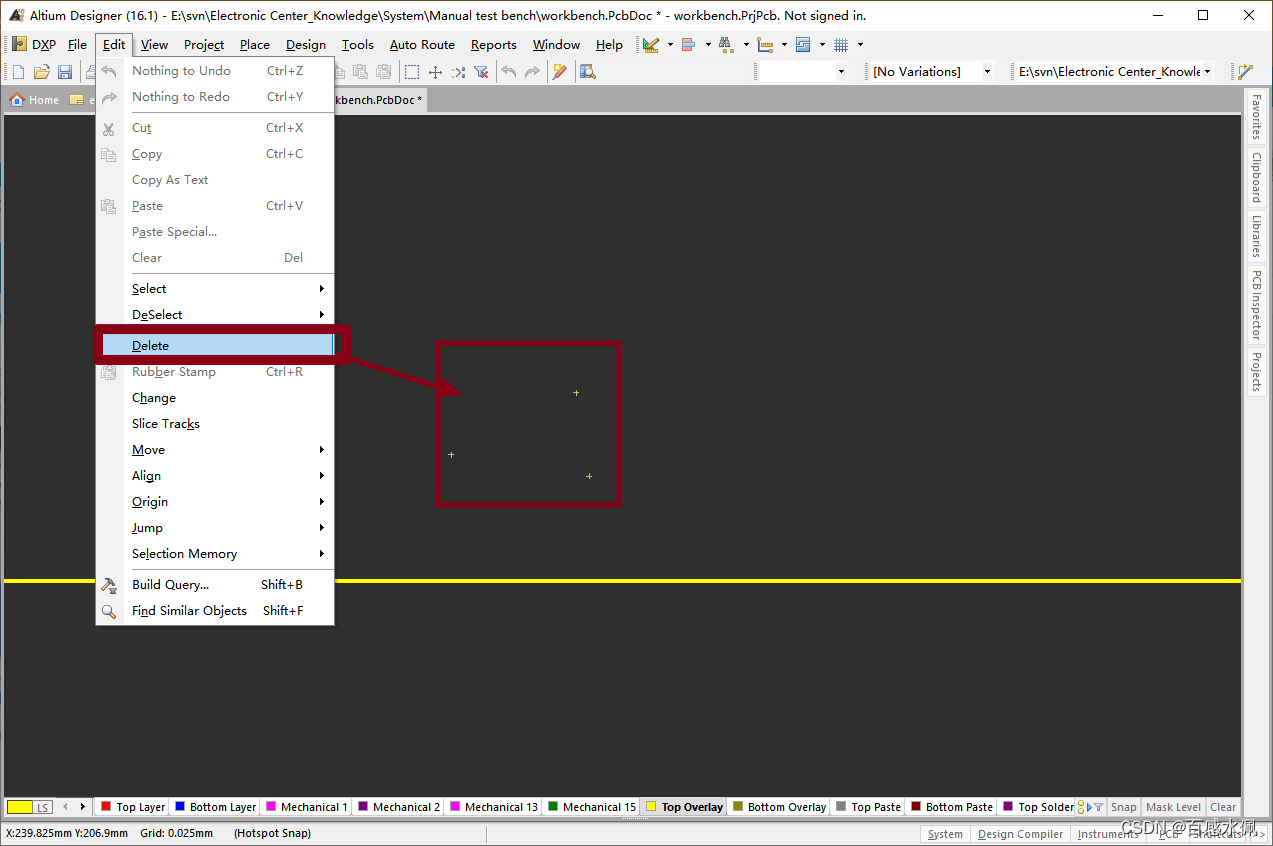Expand the Select submenu
This screenshot has height=846, width=1273.
[x=215, y=289]
